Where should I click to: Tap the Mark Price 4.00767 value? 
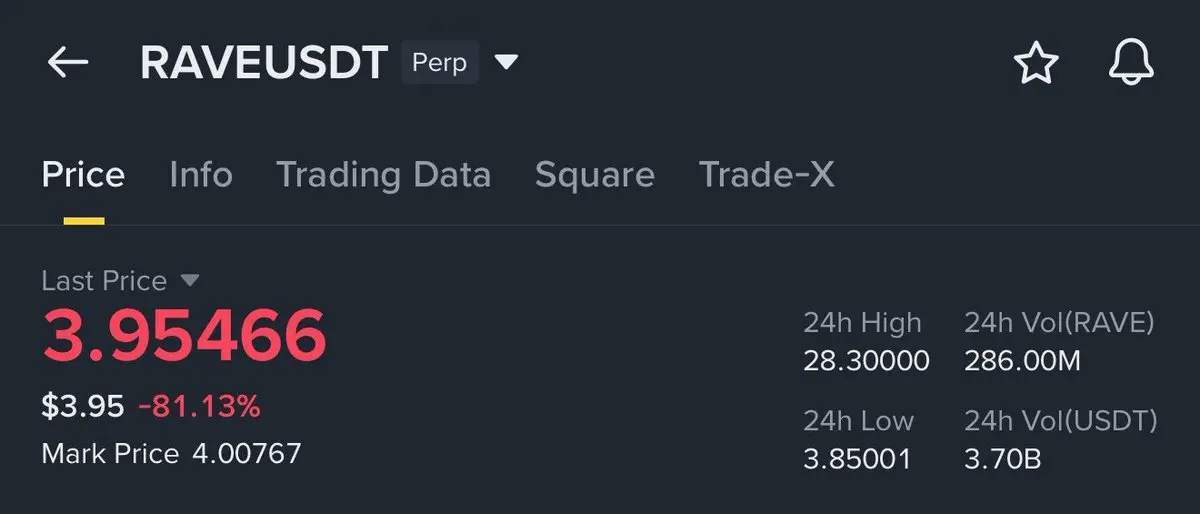click(244, 454)
